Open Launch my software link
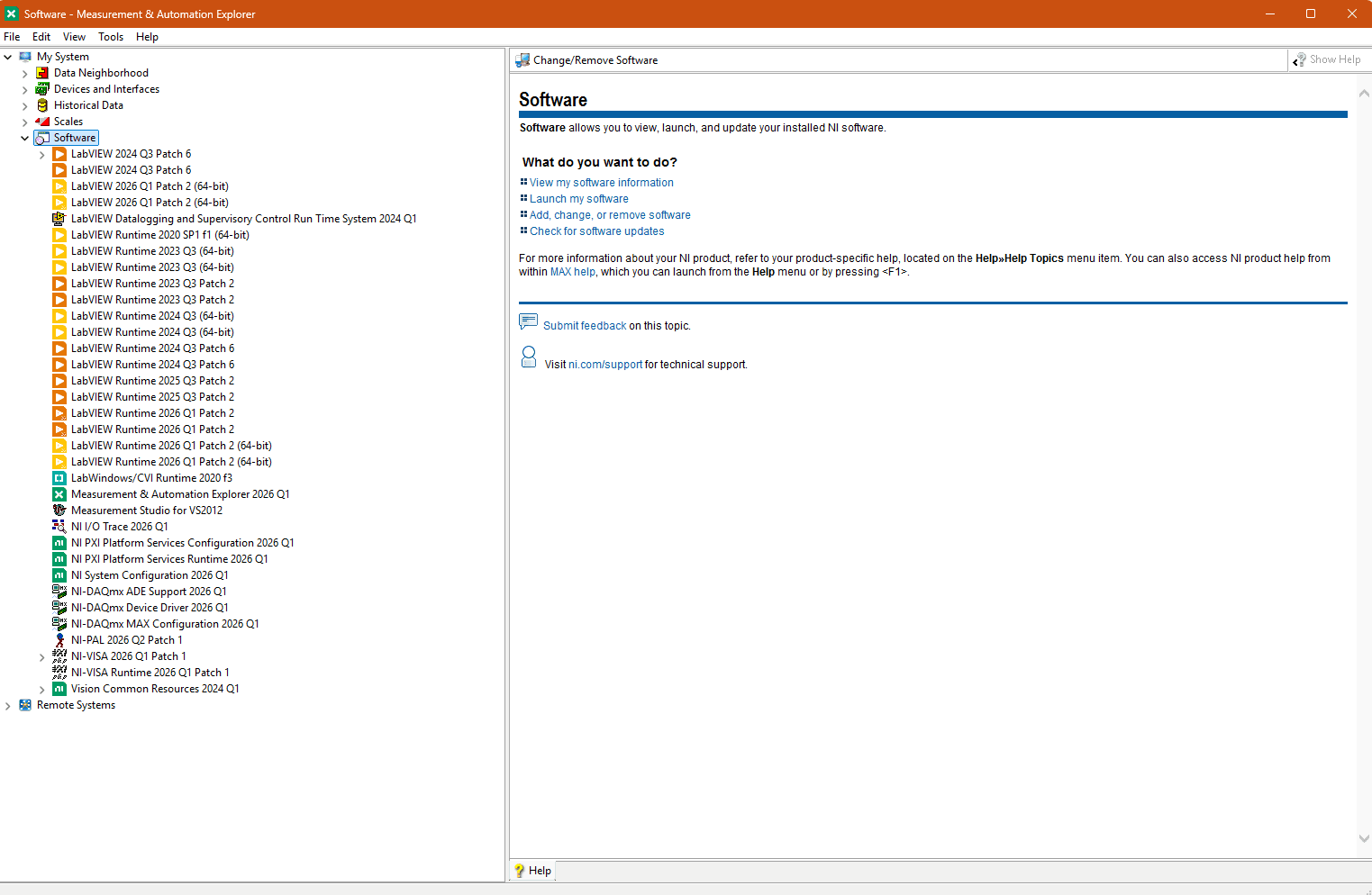The height and width of the screenshot is (895, 1372). 579,199
